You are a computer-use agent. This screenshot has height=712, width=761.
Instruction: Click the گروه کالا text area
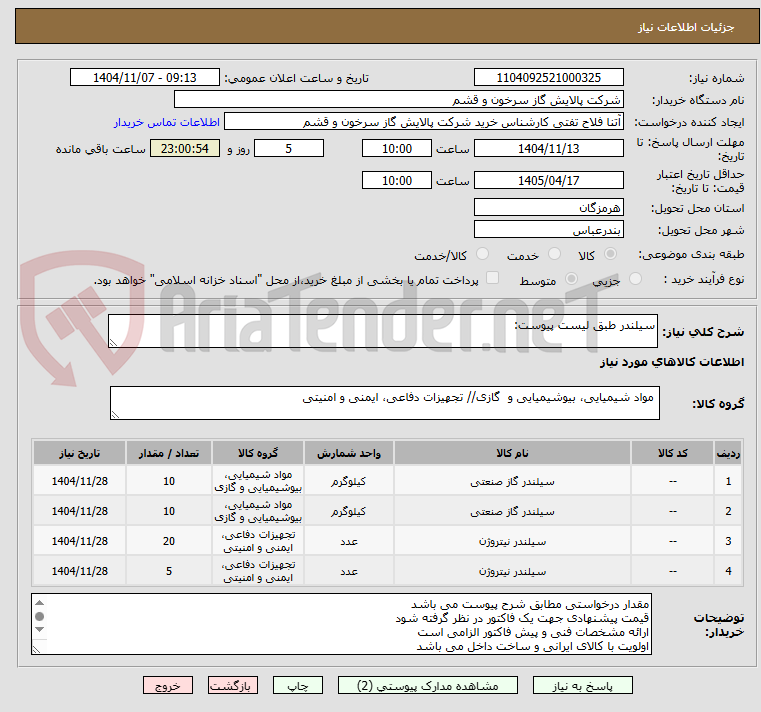pyautogui.click(x=384, y=403)
